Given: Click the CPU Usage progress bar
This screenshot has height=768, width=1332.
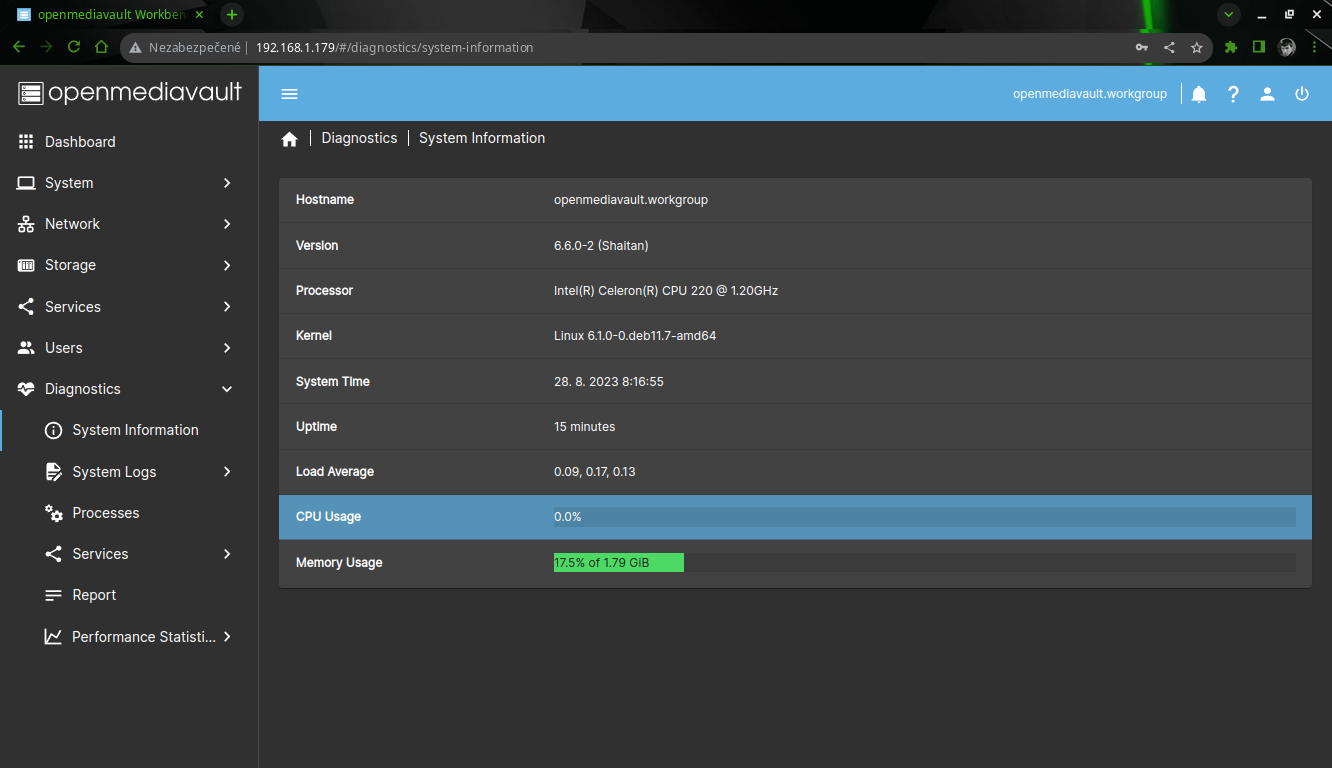Looking at the screenshot, I should coord(924,517).
